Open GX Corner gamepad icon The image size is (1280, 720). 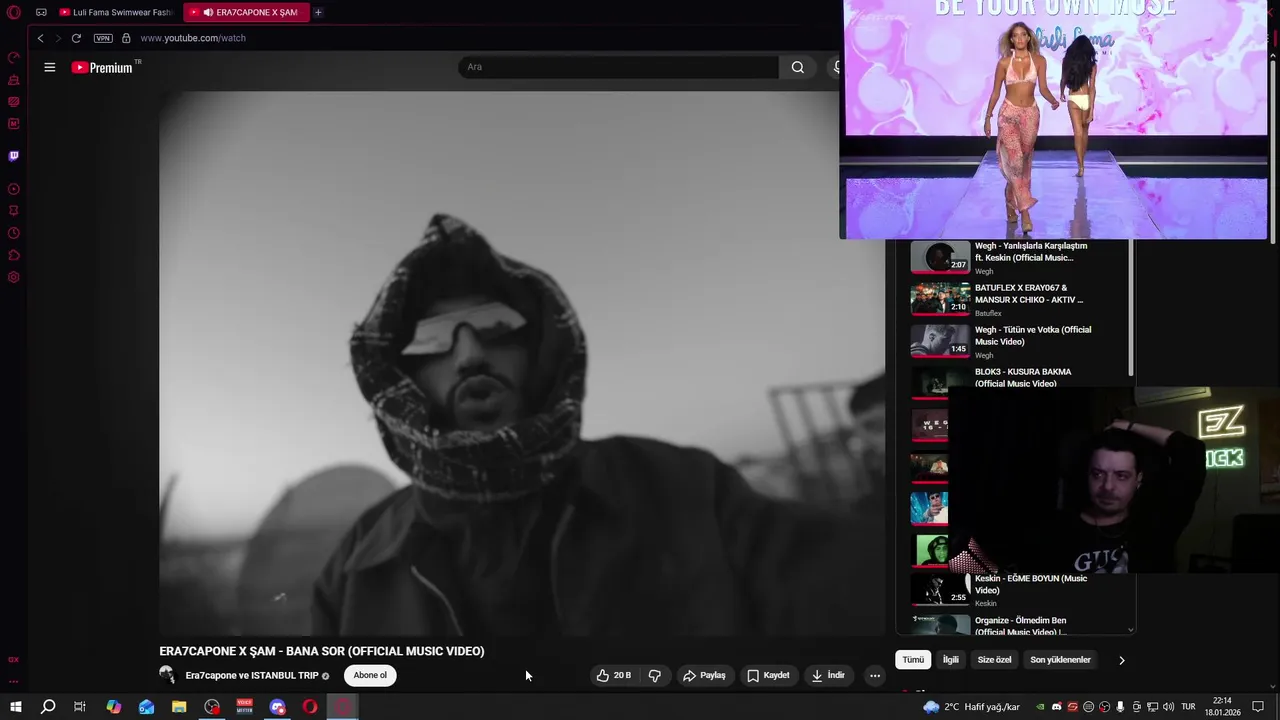[41, 12]
